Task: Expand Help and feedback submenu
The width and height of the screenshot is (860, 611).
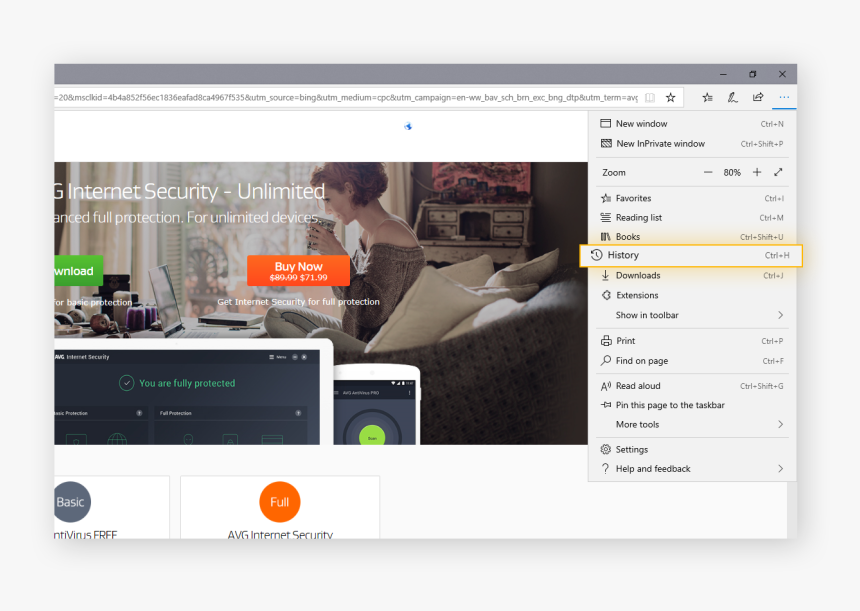Action: (x=780, y=469)
